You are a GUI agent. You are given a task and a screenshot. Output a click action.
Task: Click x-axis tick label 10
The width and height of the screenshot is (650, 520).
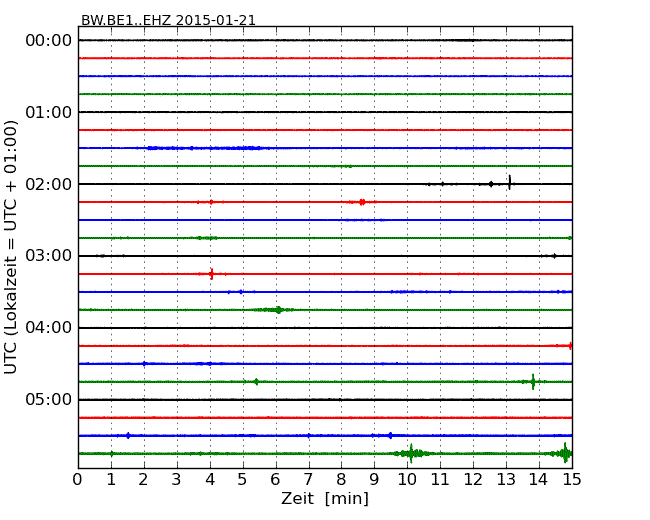(x=407, y=480)
